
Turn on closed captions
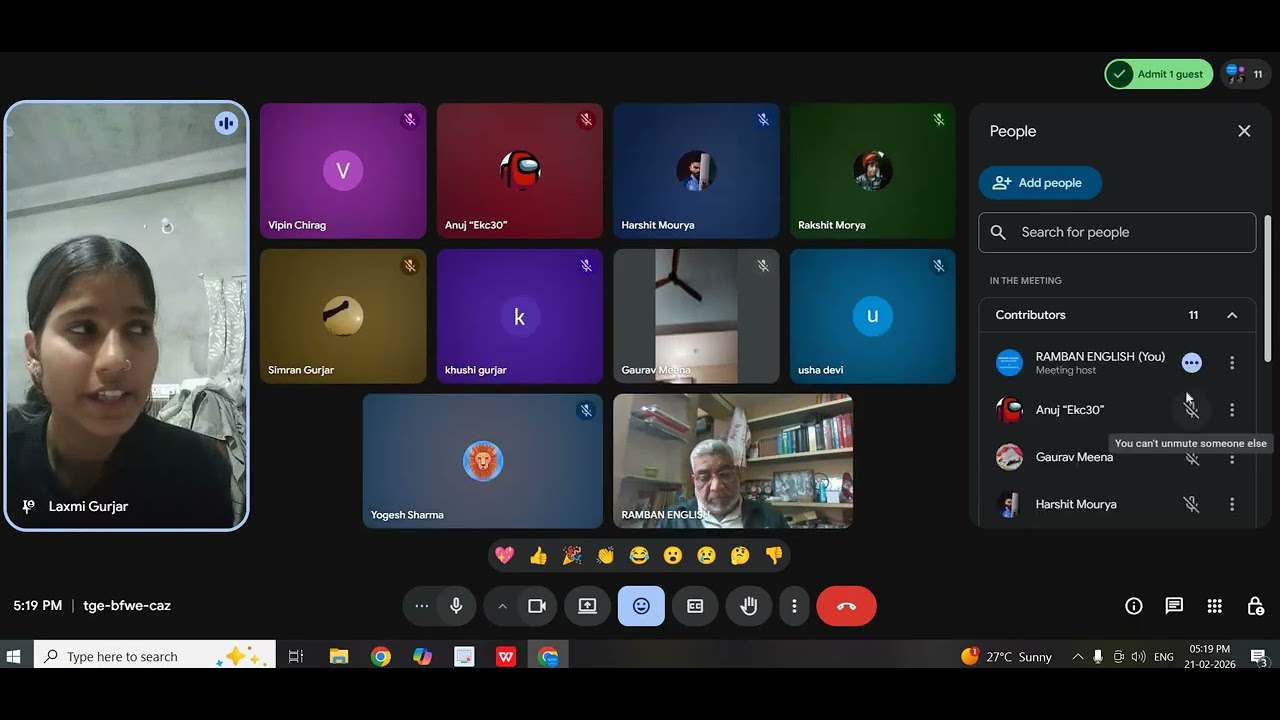tap(695, 606)
